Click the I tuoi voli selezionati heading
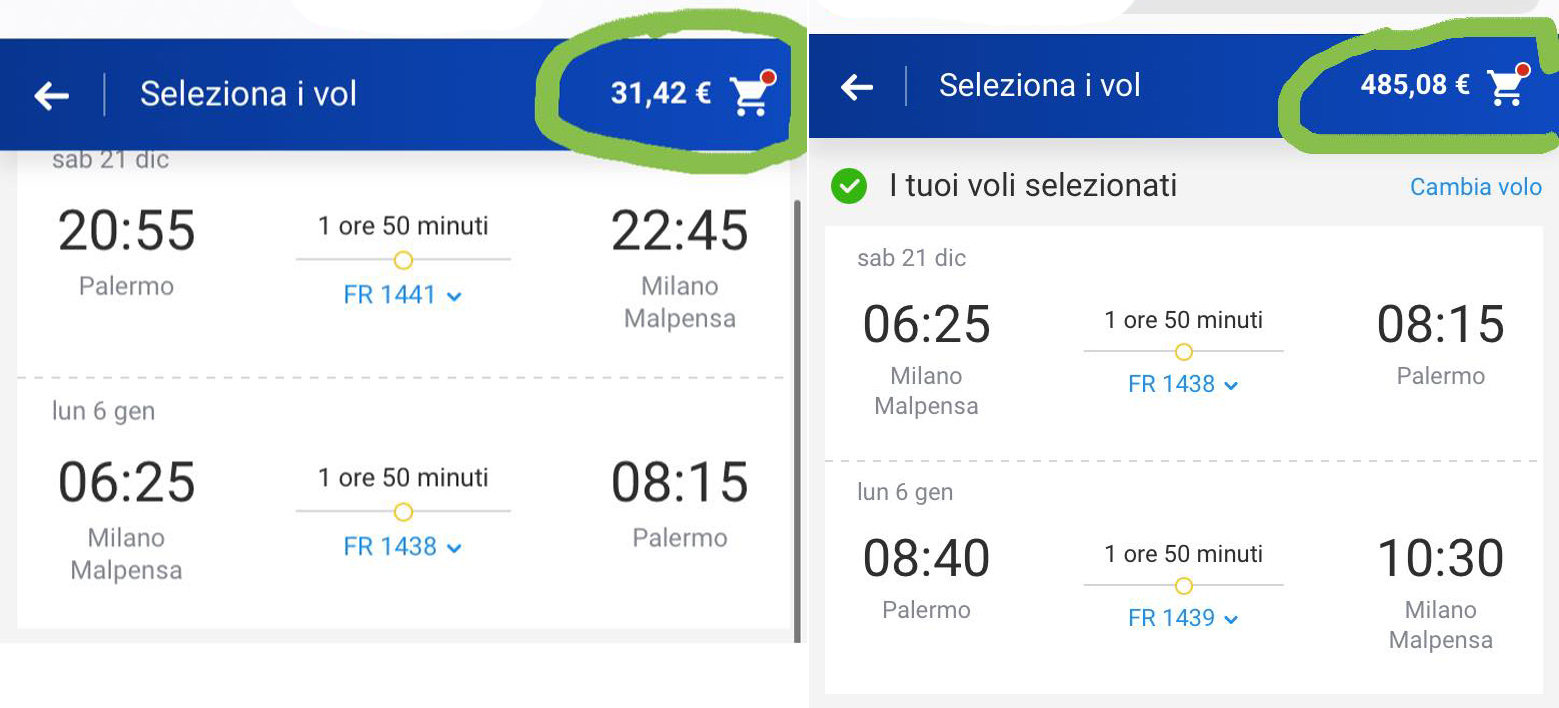The image size is (1559, 708). [x=1033, y=186]
